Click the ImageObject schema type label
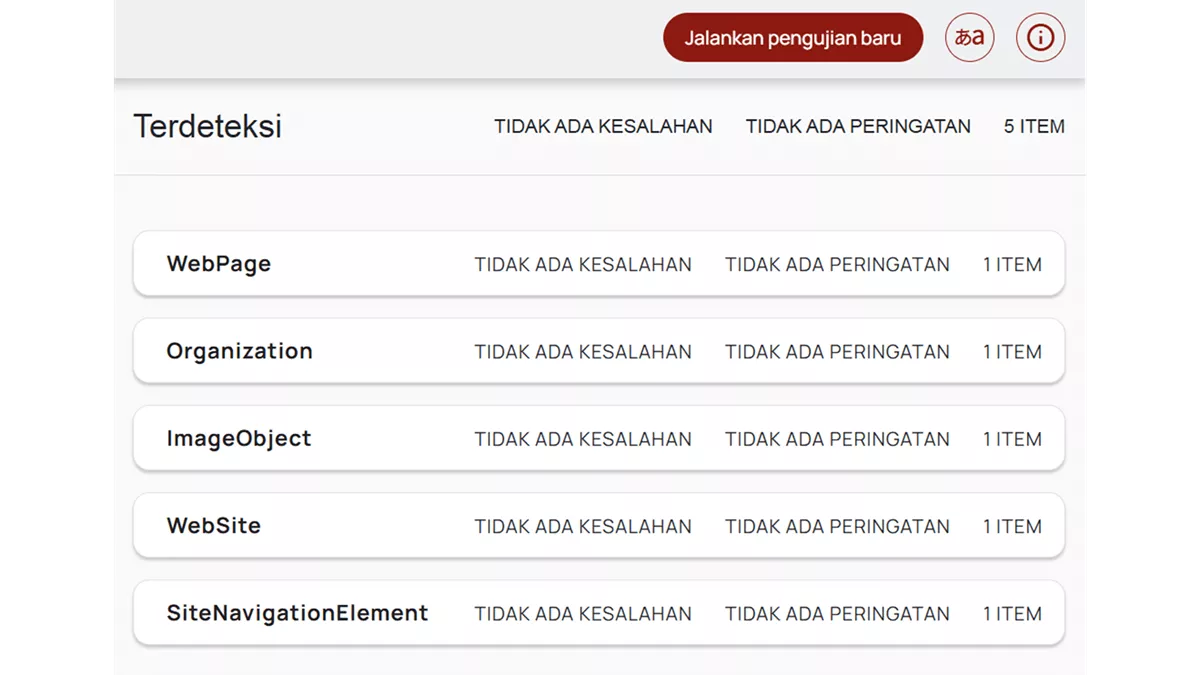This screenshot has width=1200, height=675. (x=238, y=438)
